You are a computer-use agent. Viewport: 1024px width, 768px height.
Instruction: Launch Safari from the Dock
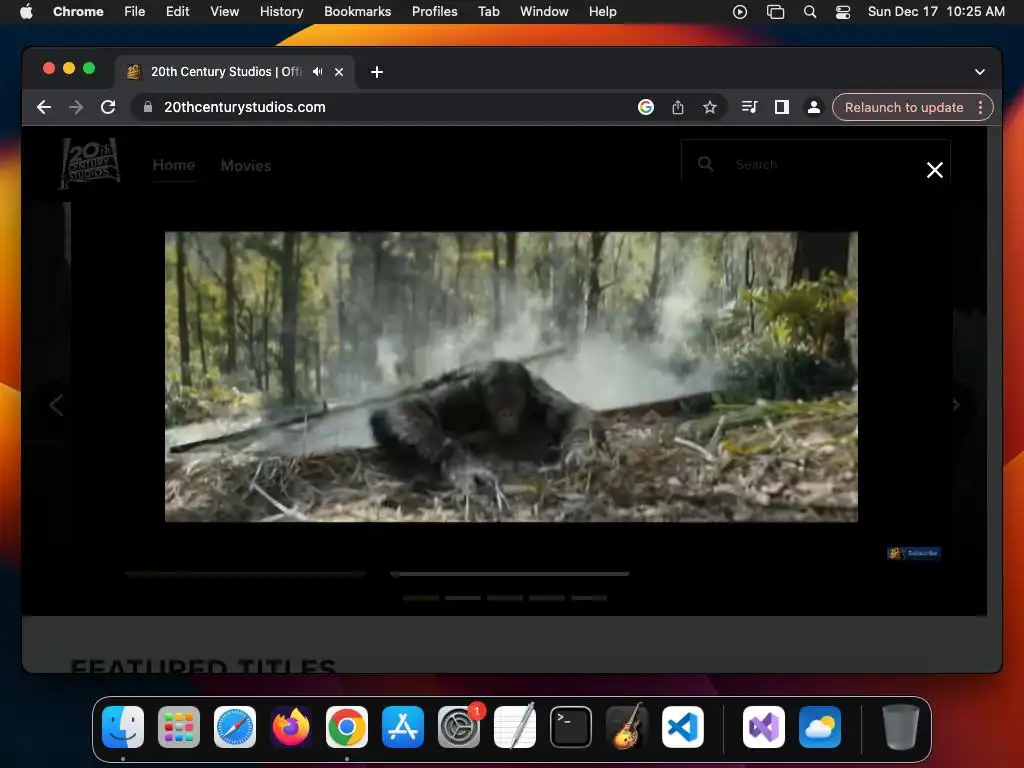click(x=235, y=727)
